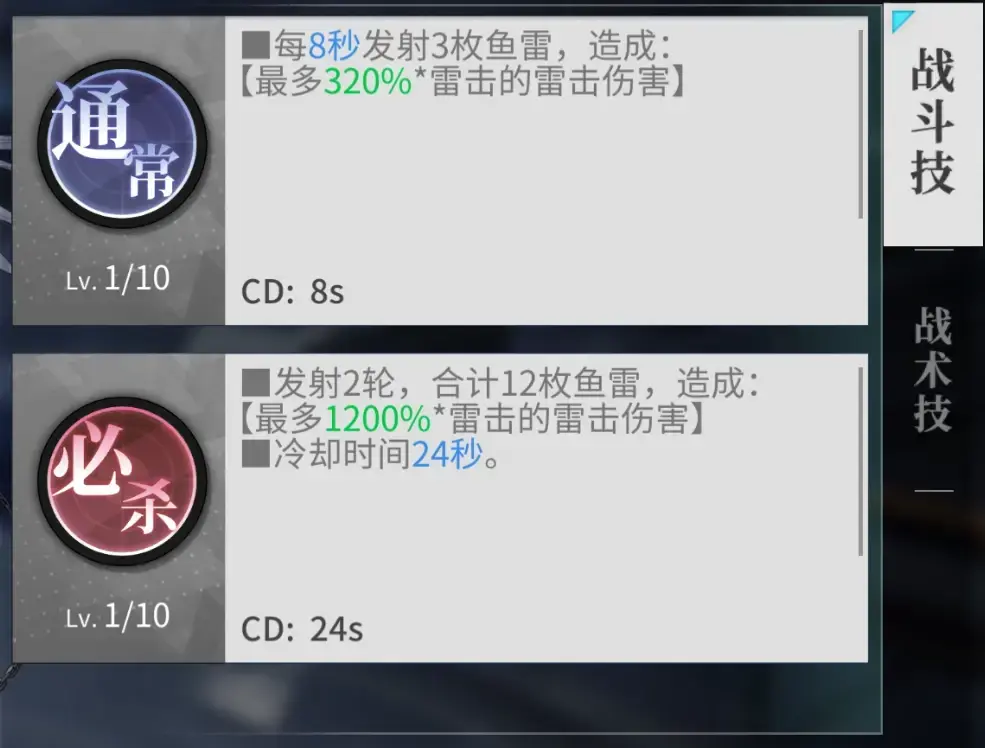Screen dimensions: 985x748
Task: Click the CD: 8s cooldown label
Action: coord(293,292)
